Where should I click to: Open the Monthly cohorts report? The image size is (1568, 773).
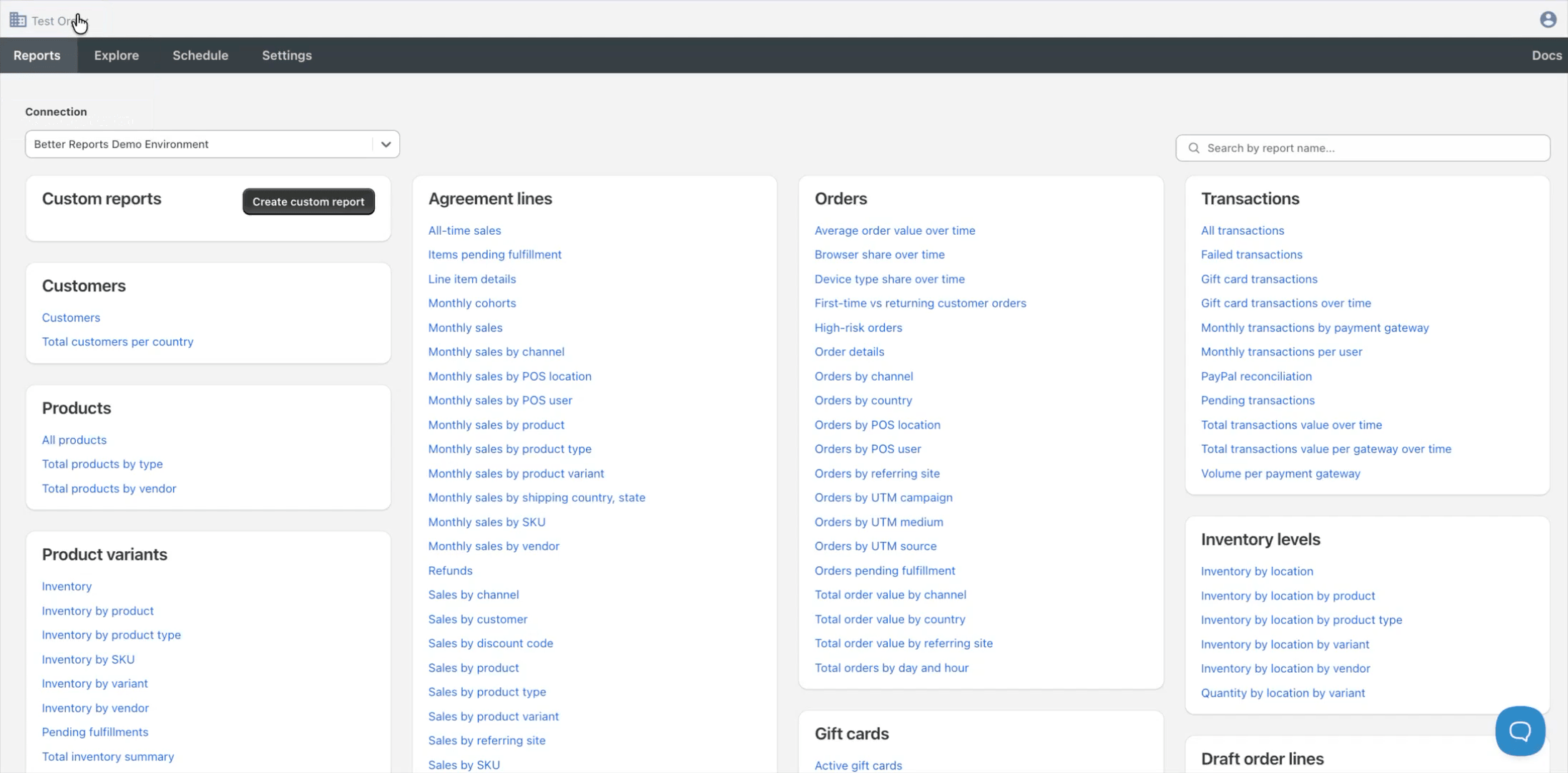coord(472,303)
